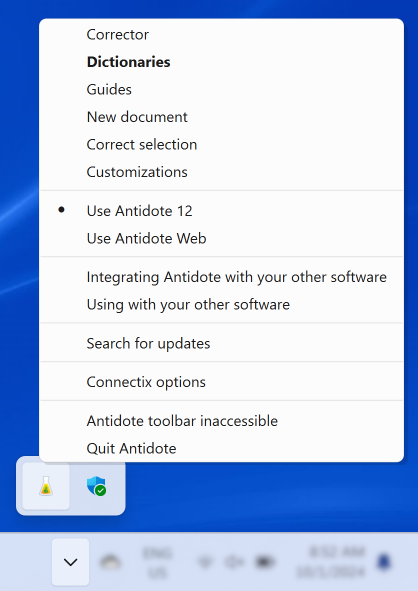Open the notification bell in the taskbar
Viewport: 418px width, 591px height.
click(384, 562)
